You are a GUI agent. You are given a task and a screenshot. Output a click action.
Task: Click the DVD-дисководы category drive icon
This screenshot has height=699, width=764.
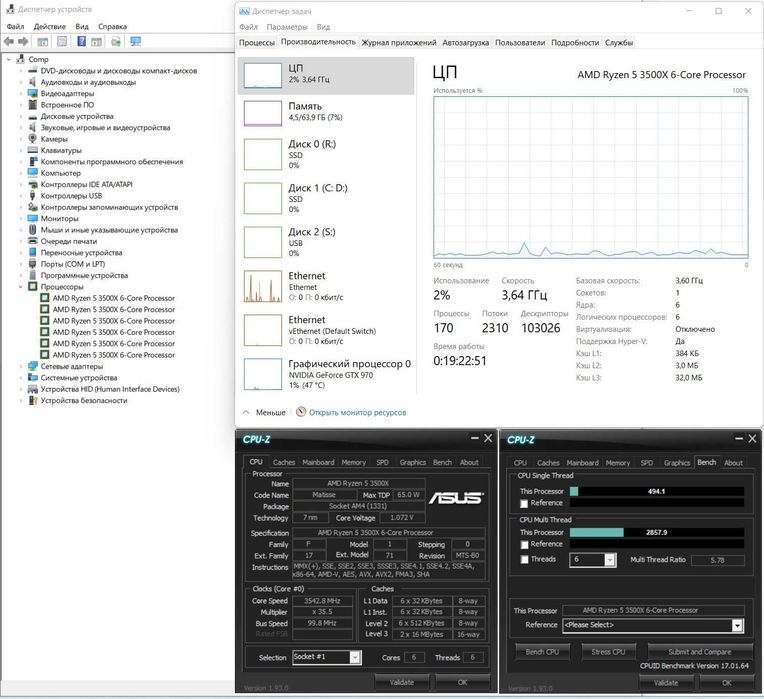coord(33,71)
